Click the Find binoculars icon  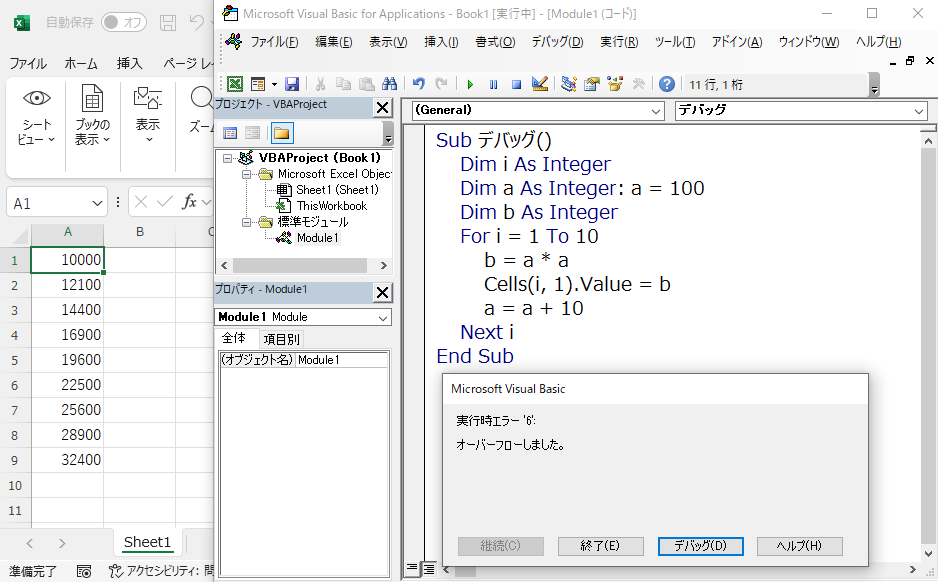pos(389,84)
